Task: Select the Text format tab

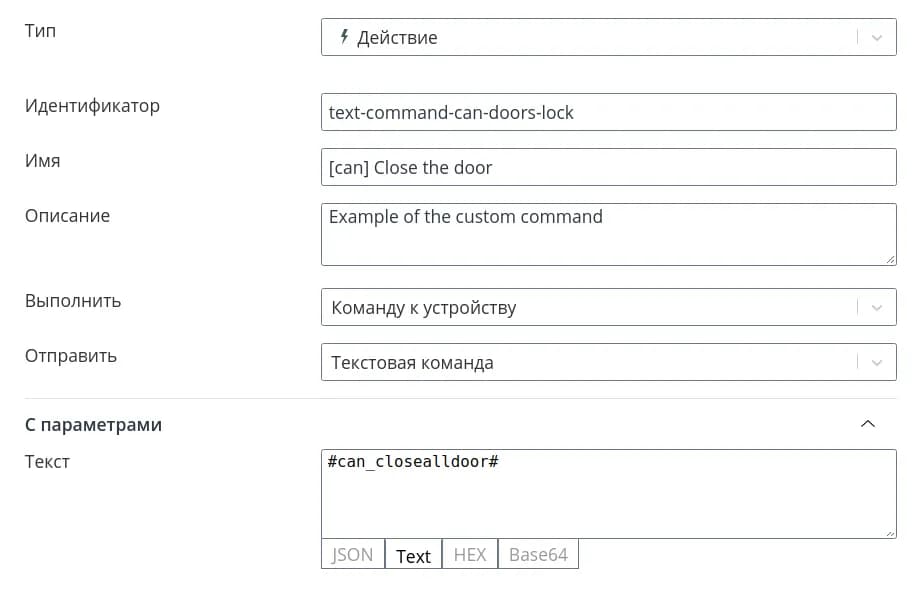Action: click(x=413, y=556)
